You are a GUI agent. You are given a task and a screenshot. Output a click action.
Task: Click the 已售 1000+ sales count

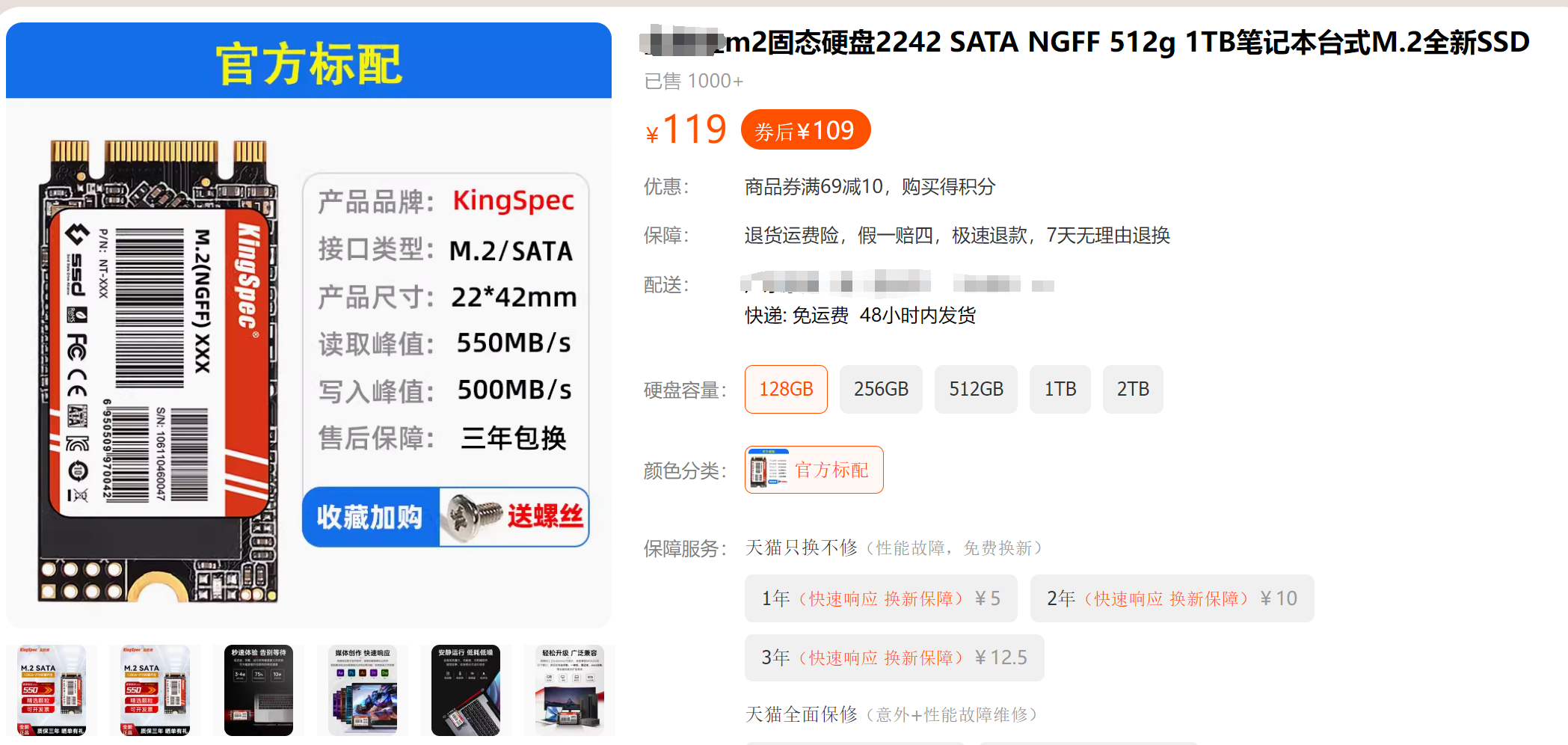pos(694,81)
